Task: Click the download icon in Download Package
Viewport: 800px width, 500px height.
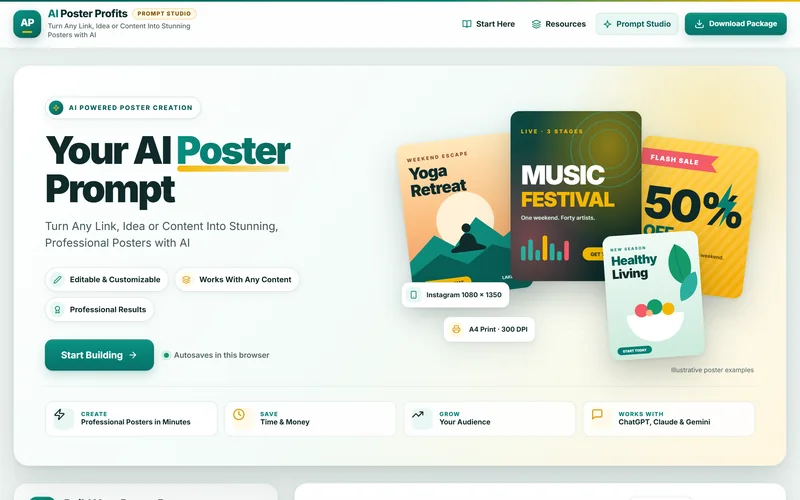Action: pos(699,23)
